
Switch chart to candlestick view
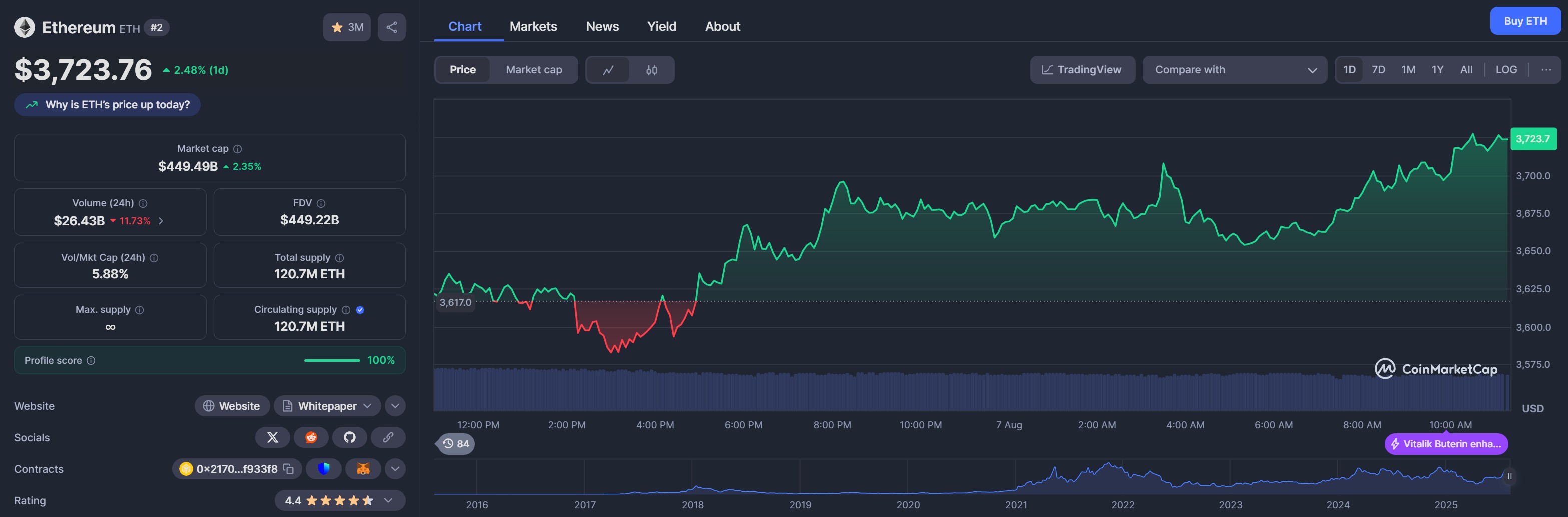(x=651, y=70)
